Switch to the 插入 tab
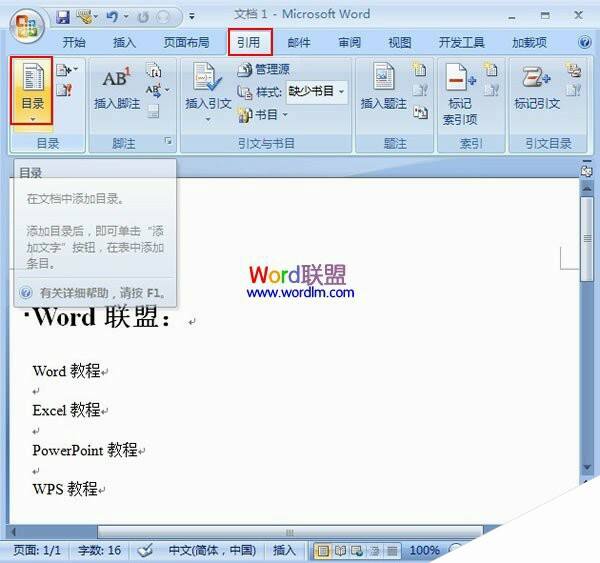Screen dimensions: 600x563 click(124, 42)
